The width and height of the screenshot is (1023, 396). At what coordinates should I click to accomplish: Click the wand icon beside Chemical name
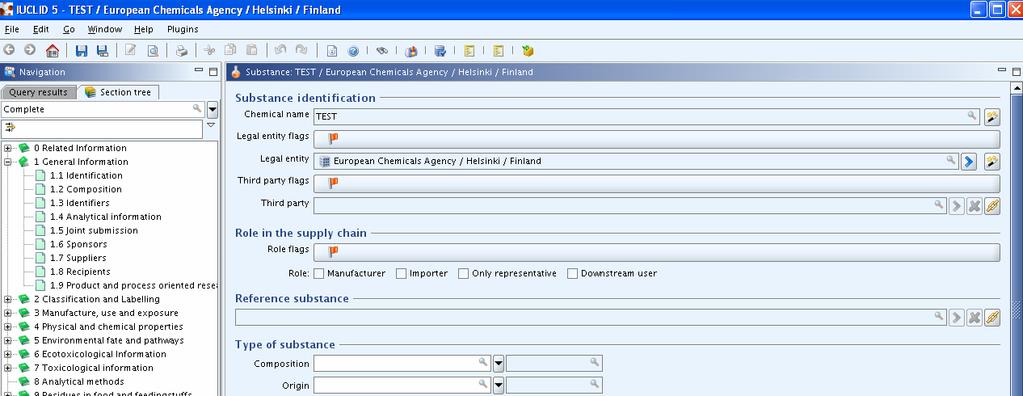992,117
